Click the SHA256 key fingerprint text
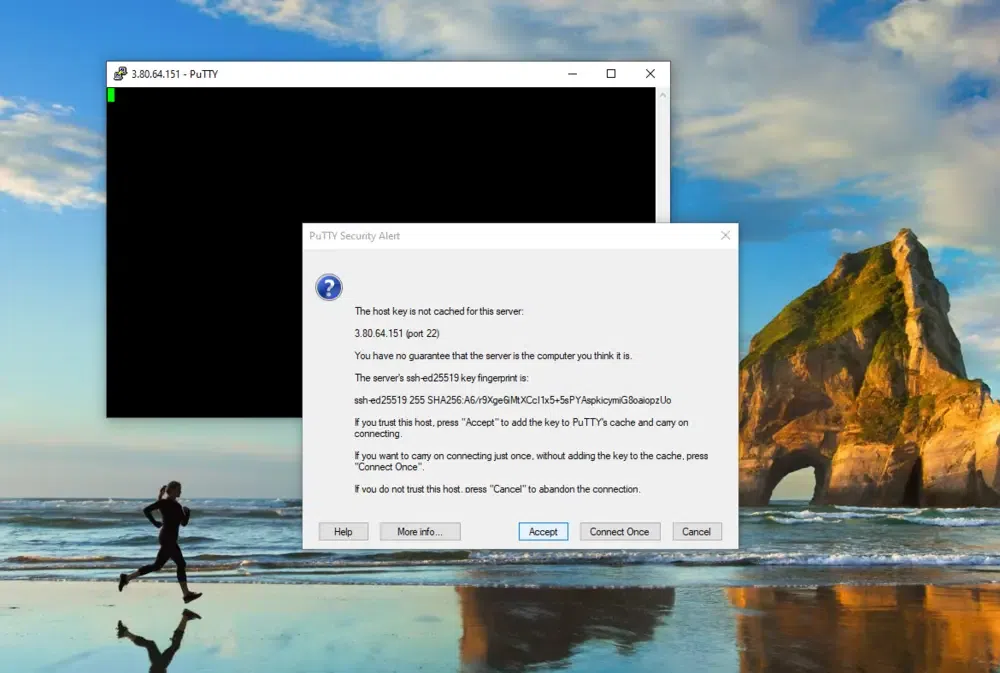 point(513,400)
